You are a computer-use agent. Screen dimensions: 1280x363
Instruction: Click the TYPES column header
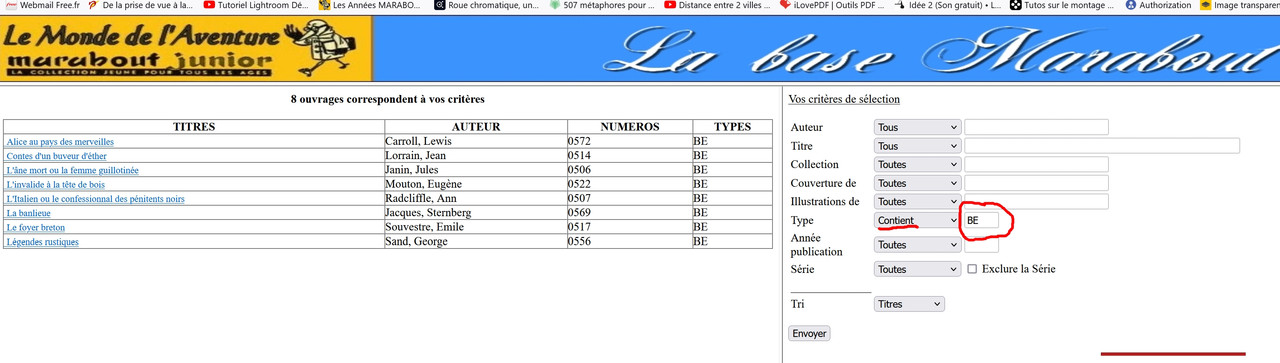coord(732,127)
